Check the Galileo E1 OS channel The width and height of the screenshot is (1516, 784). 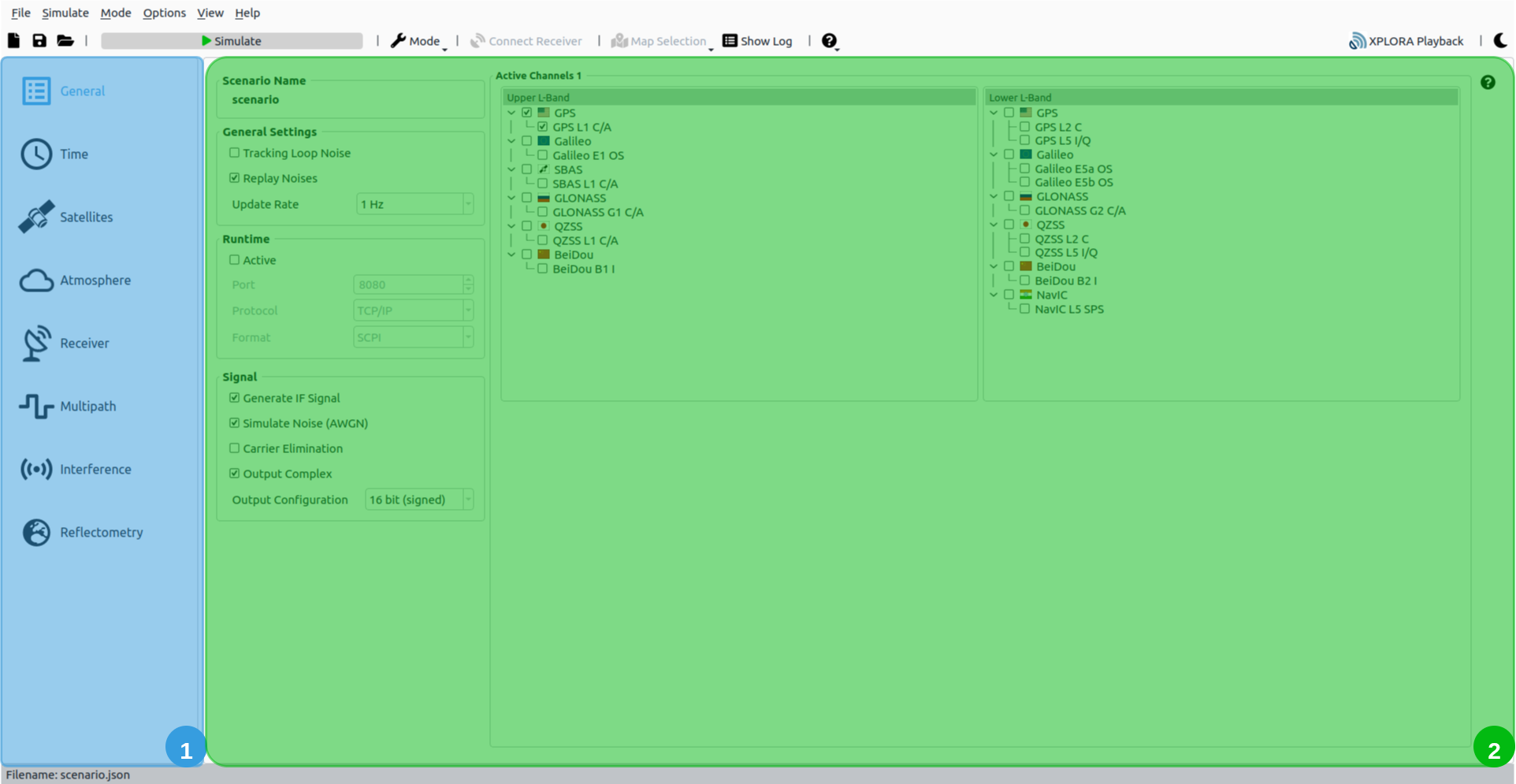point(542,155)
